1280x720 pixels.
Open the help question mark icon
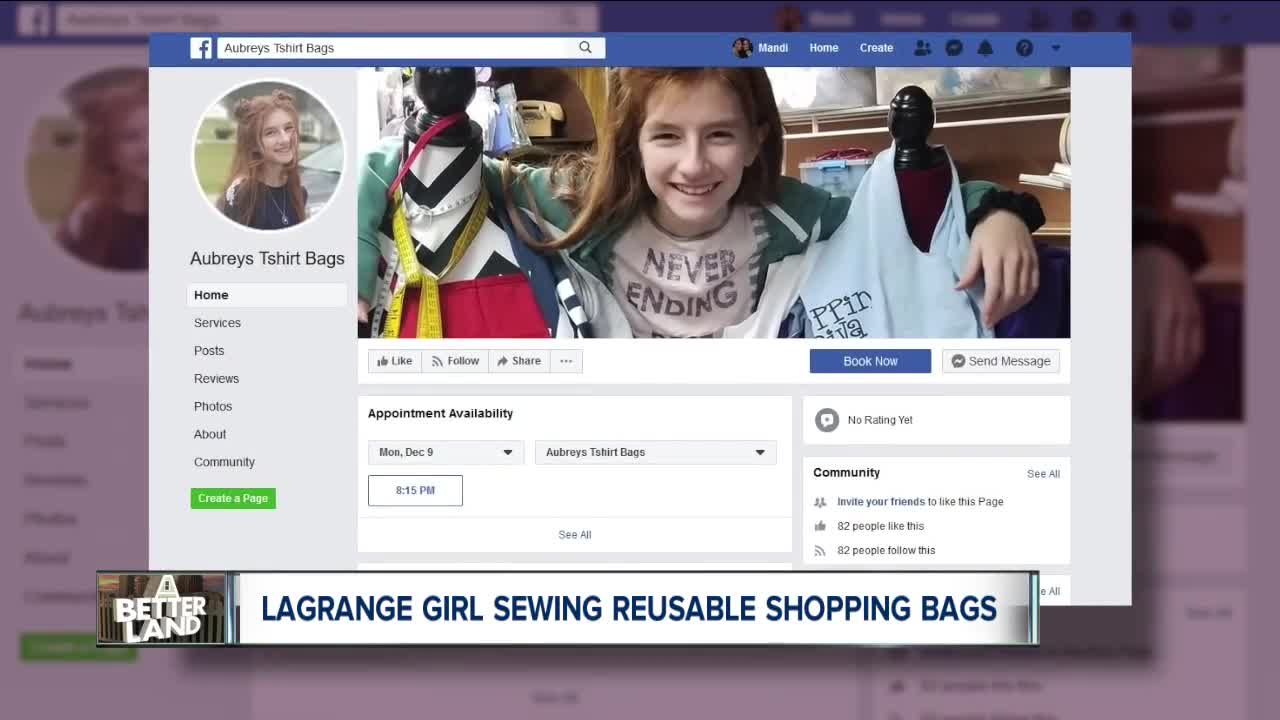1024,48
